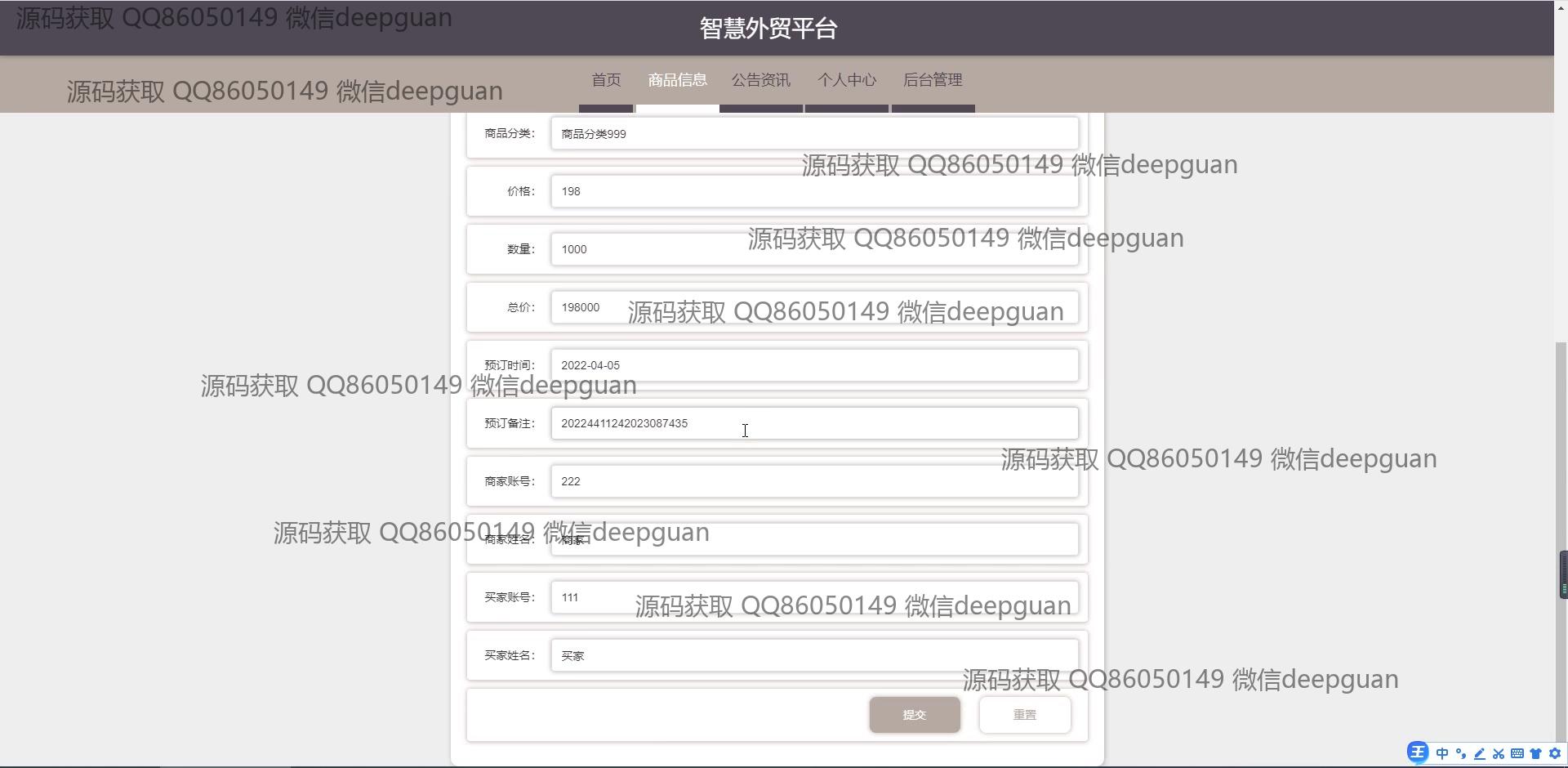
Task: Navigate to 后台管理
Action: (933, 80)
